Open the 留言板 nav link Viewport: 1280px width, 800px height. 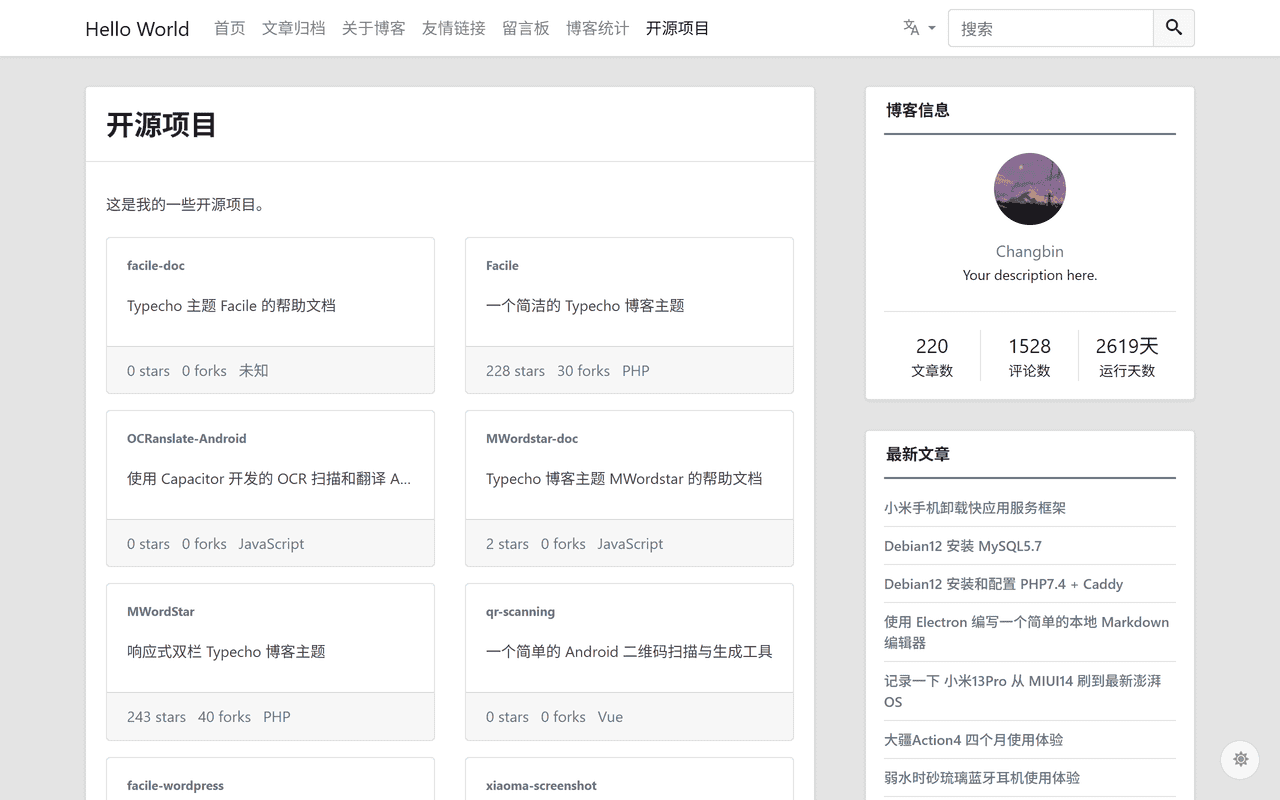pos(525,28)
